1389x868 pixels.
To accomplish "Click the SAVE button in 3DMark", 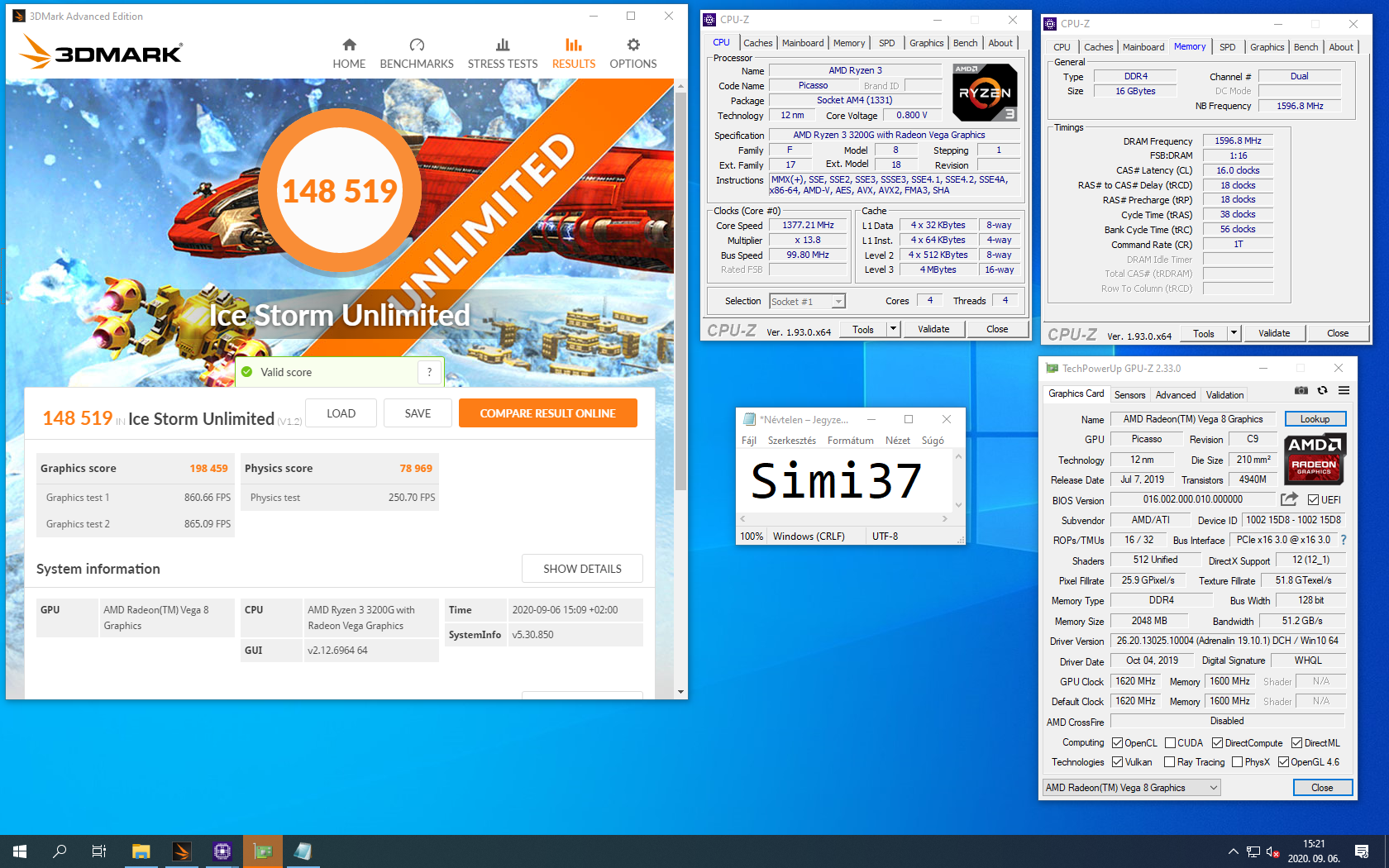I will tap(418, 413).
